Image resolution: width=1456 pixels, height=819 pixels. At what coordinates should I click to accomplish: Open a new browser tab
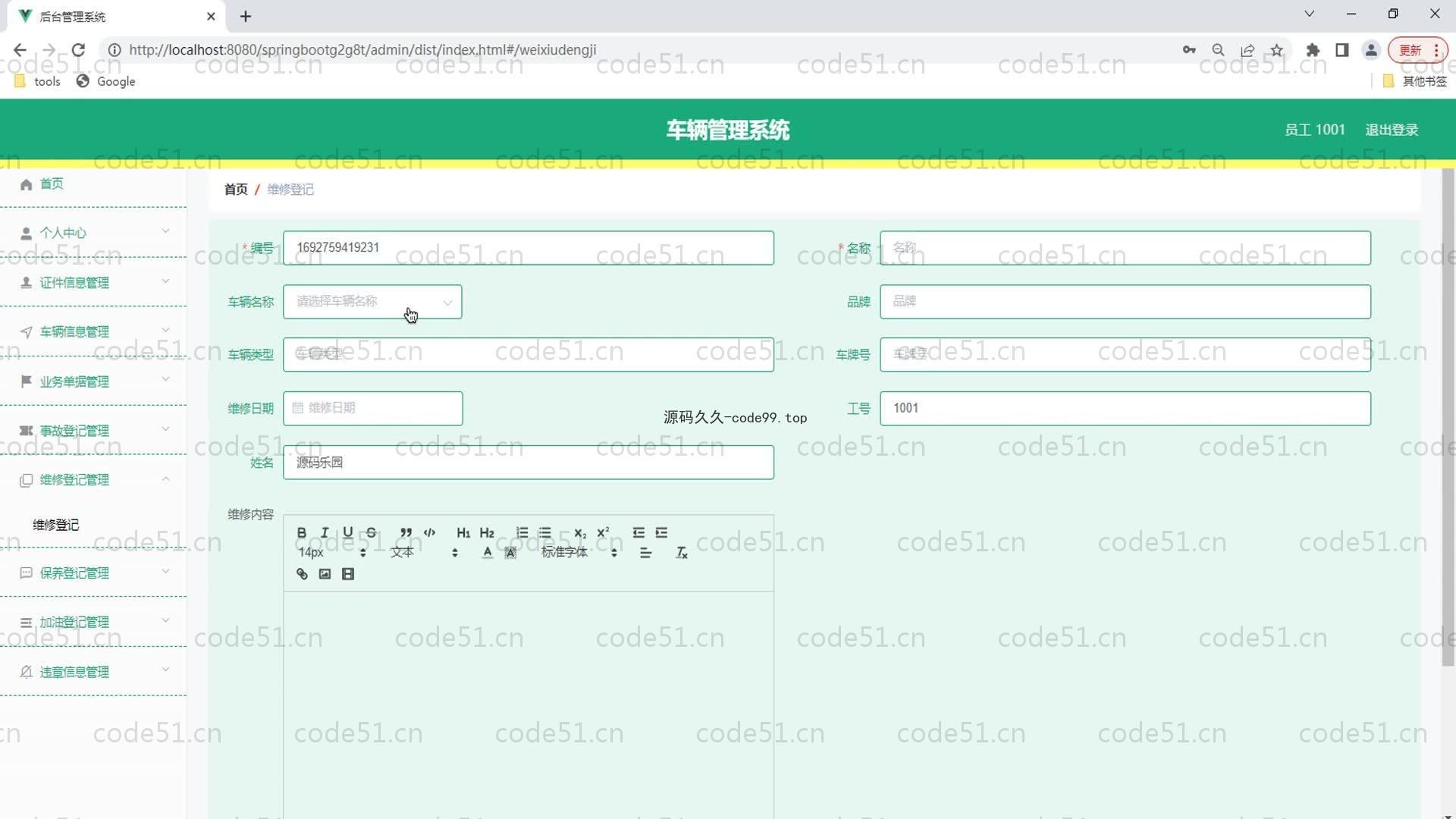246,16
